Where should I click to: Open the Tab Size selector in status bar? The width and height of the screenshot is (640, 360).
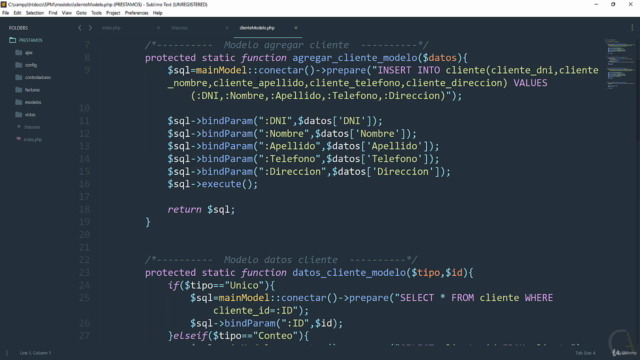pyautogui.click(x=585, y=353)
